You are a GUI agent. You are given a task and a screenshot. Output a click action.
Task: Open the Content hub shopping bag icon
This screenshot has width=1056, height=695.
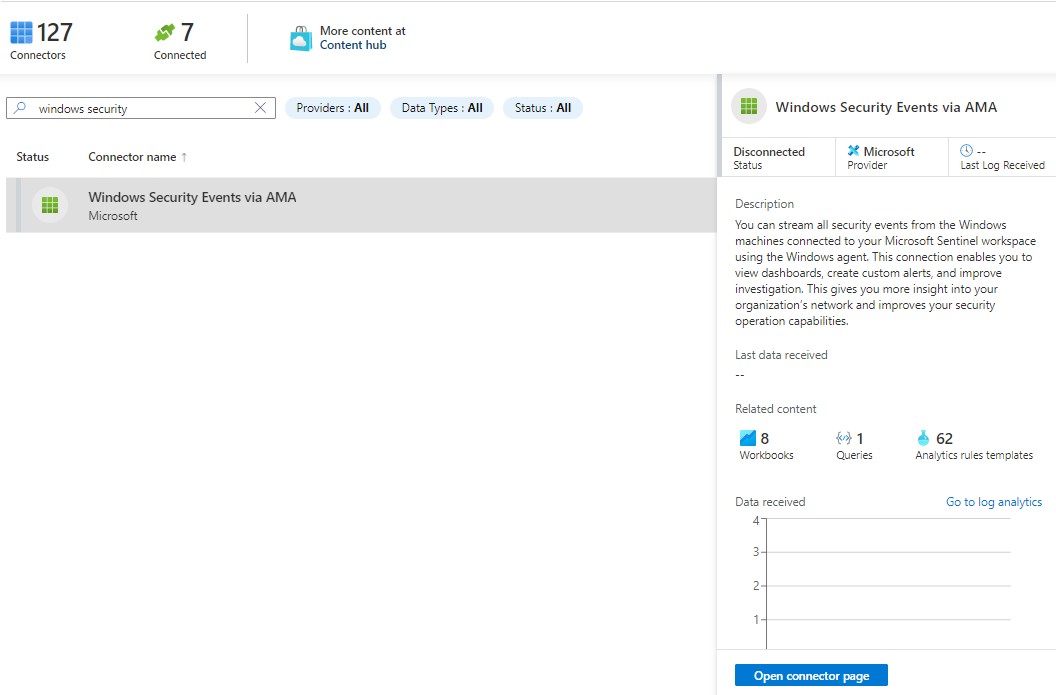301,38
